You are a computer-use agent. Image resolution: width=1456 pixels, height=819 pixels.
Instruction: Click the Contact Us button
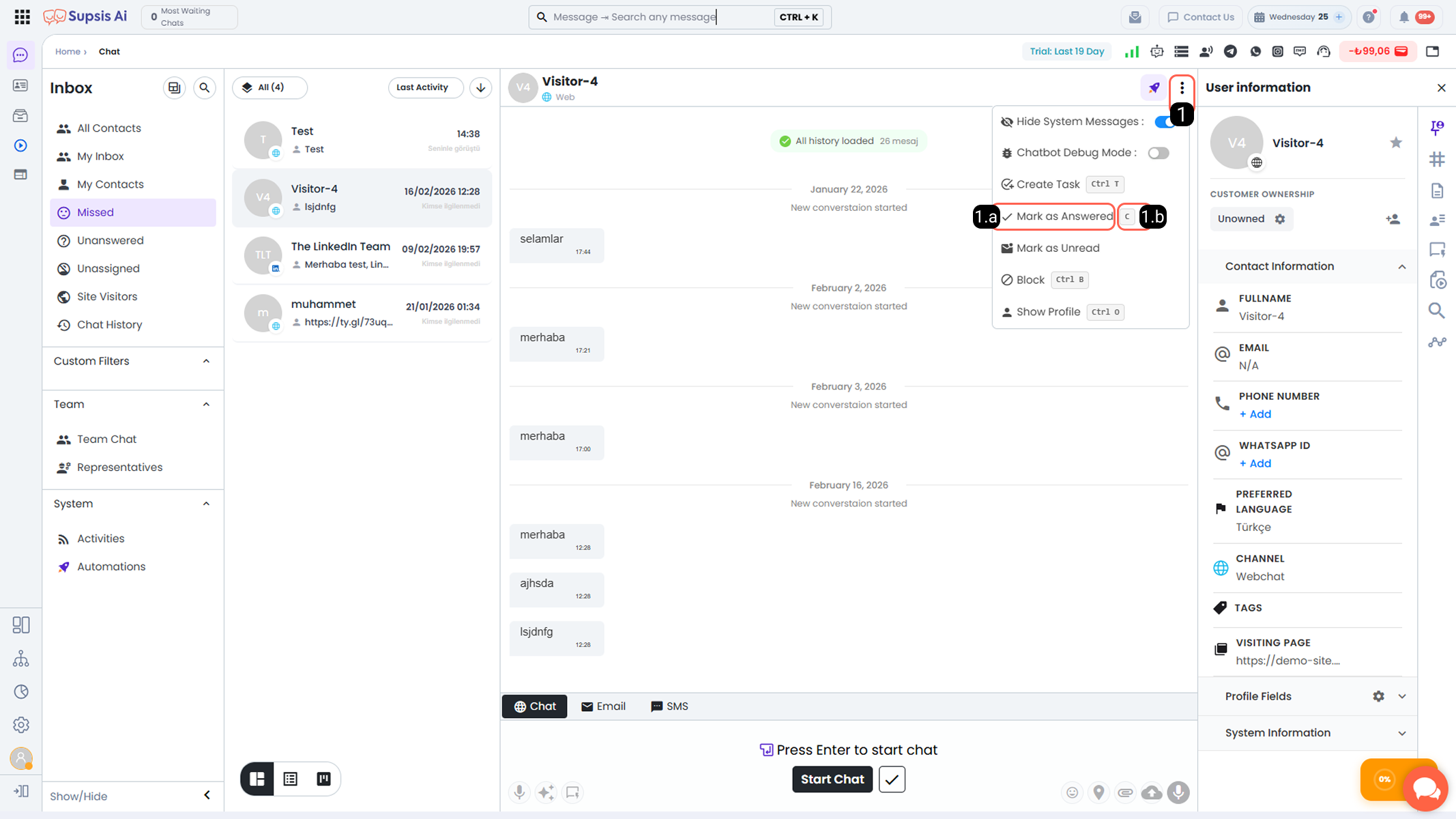point(1201,17)
